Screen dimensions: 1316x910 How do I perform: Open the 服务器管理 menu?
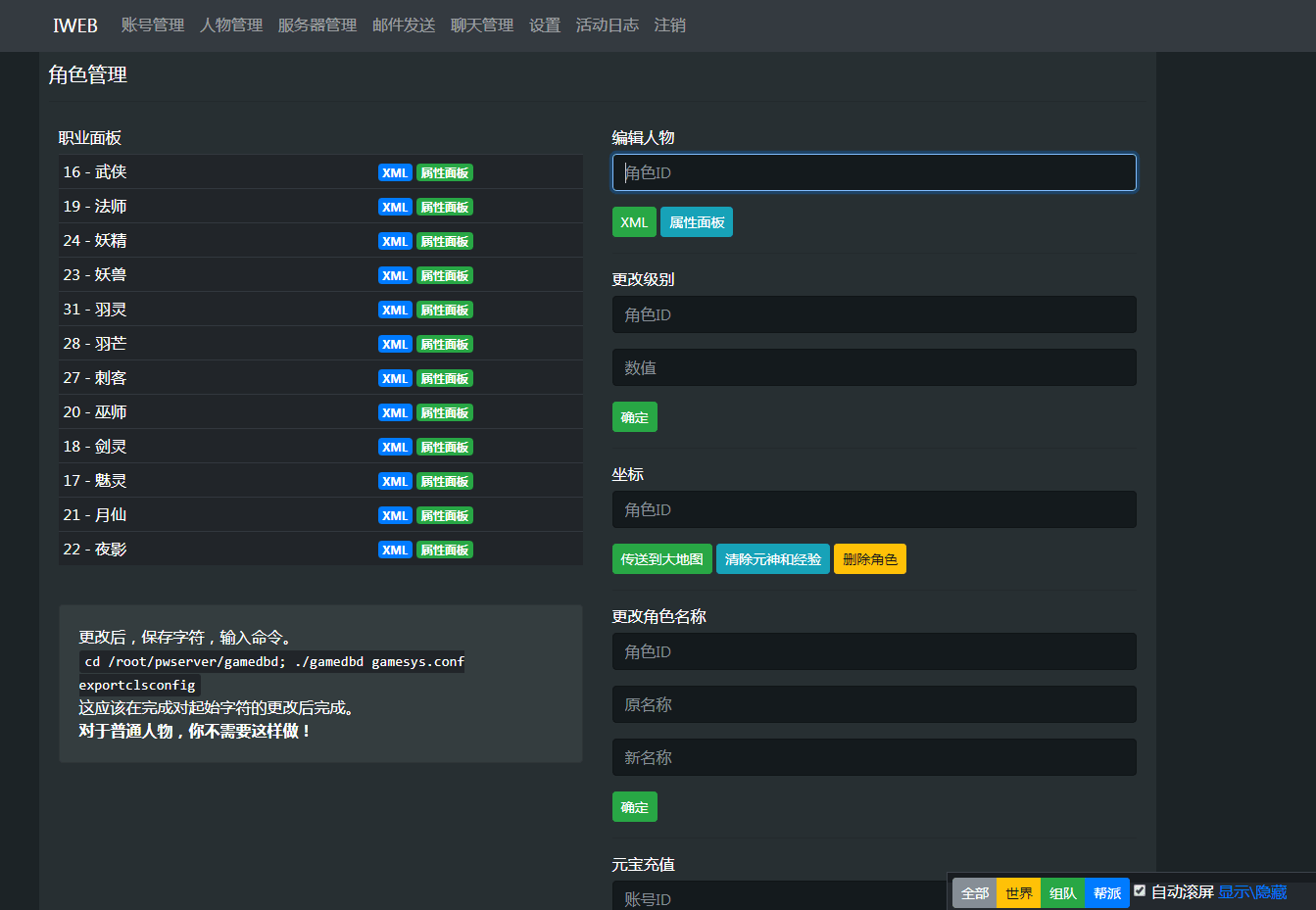point(317,25)
